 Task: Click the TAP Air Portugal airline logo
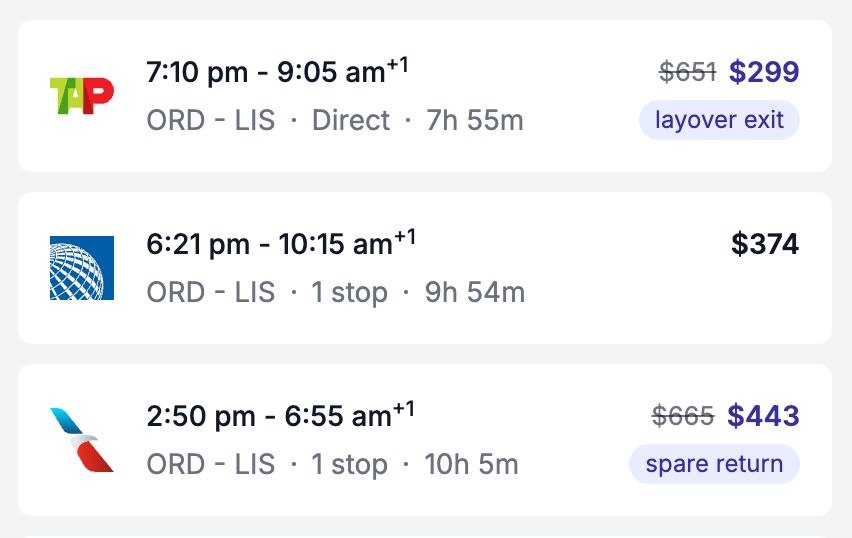[x=82, y=96]
